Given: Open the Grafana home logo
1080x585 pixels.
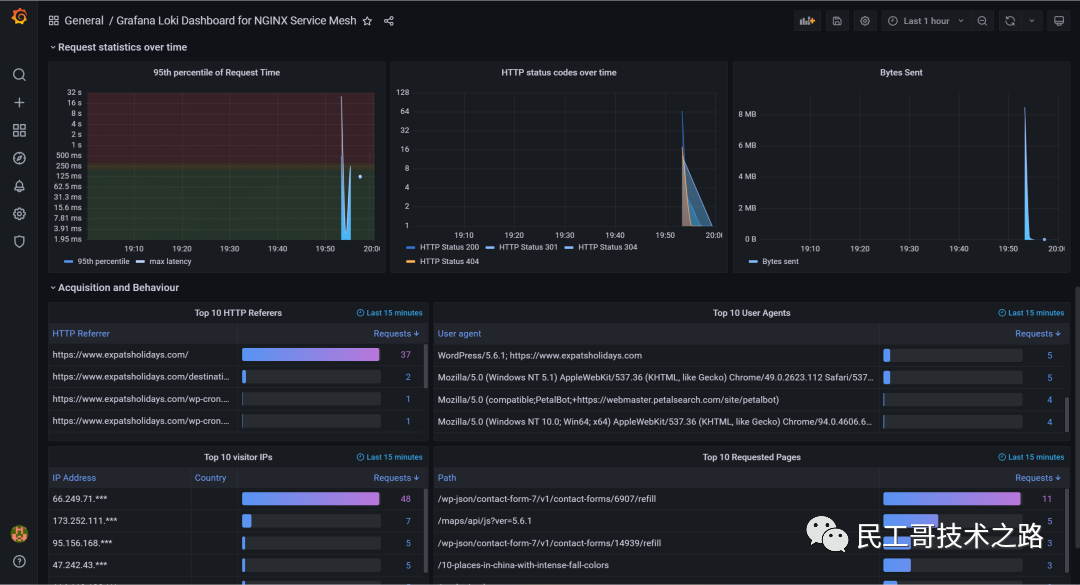Looking at the screenshot, I should point(19,17).
